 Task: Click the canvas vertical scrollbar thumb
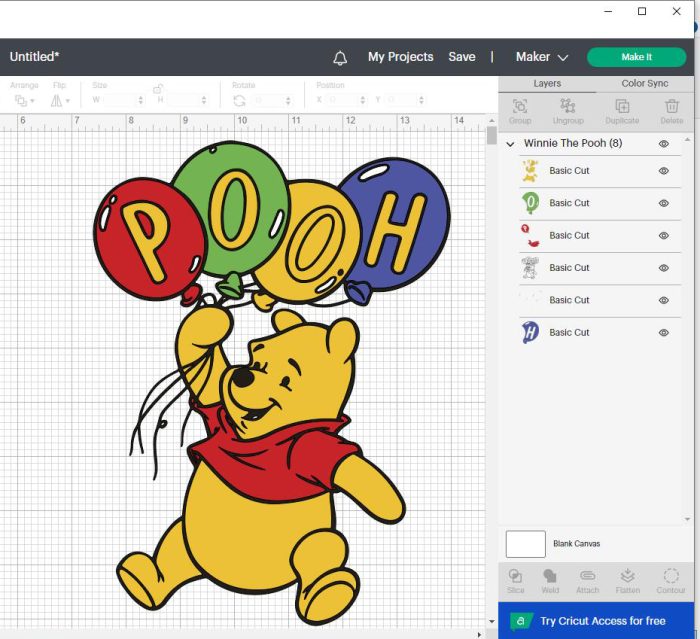(492, 136)
